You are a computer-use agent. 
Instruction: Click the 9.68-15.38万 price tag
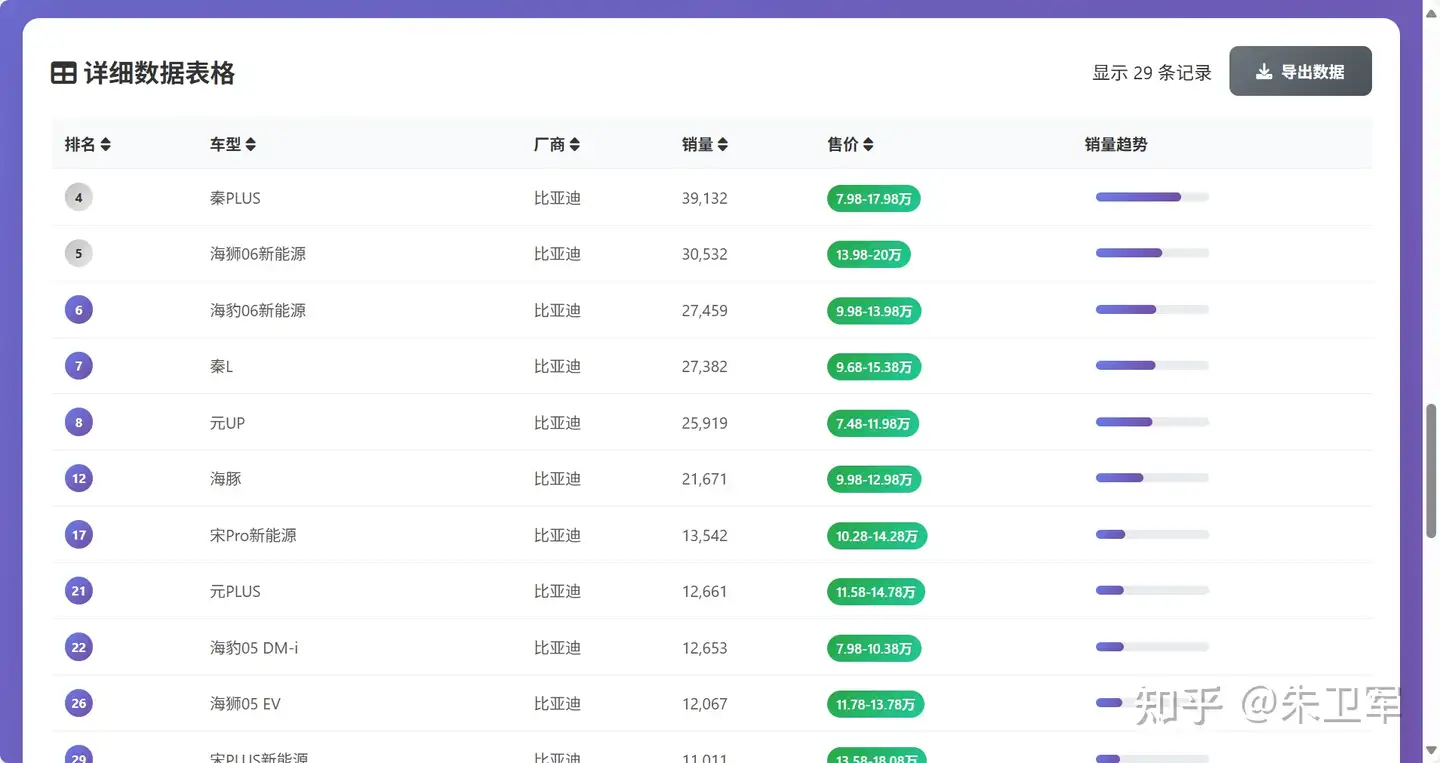(874, 366)
